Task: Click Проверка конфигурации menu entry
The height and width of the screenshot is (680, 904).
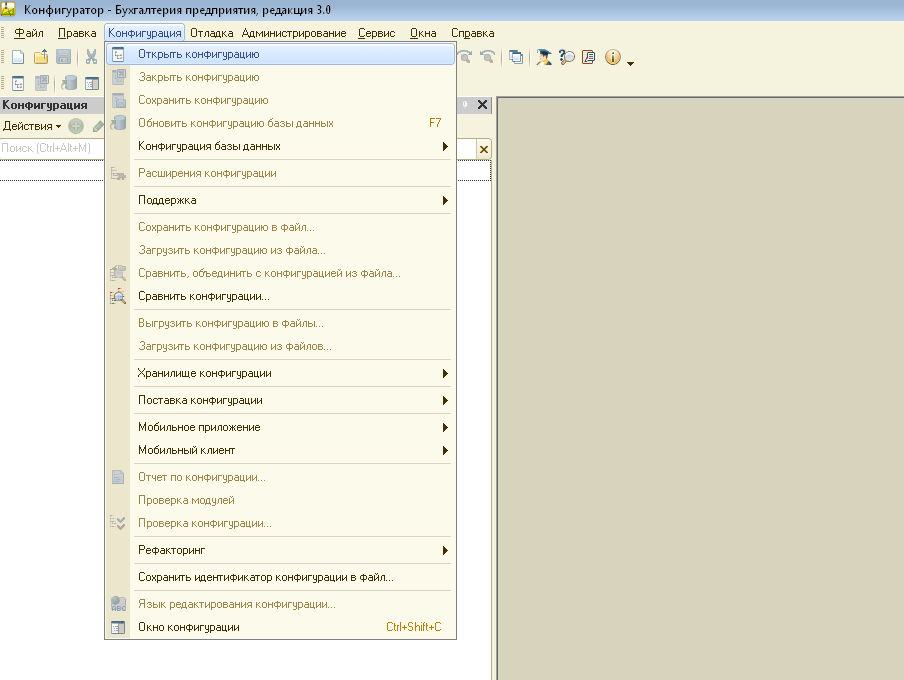Action: (x=280, y=524)
